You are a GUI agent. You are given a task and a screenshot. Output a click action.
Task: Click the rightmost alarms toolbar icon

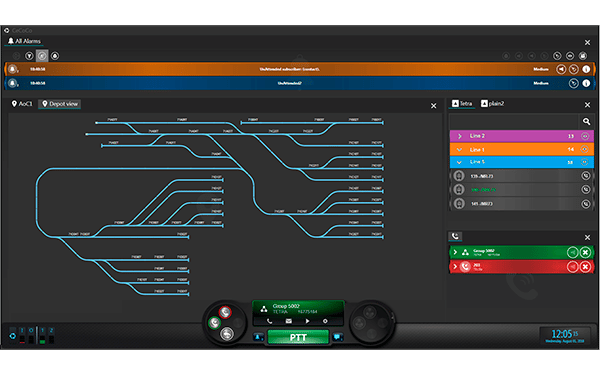(x=583, y=56)
